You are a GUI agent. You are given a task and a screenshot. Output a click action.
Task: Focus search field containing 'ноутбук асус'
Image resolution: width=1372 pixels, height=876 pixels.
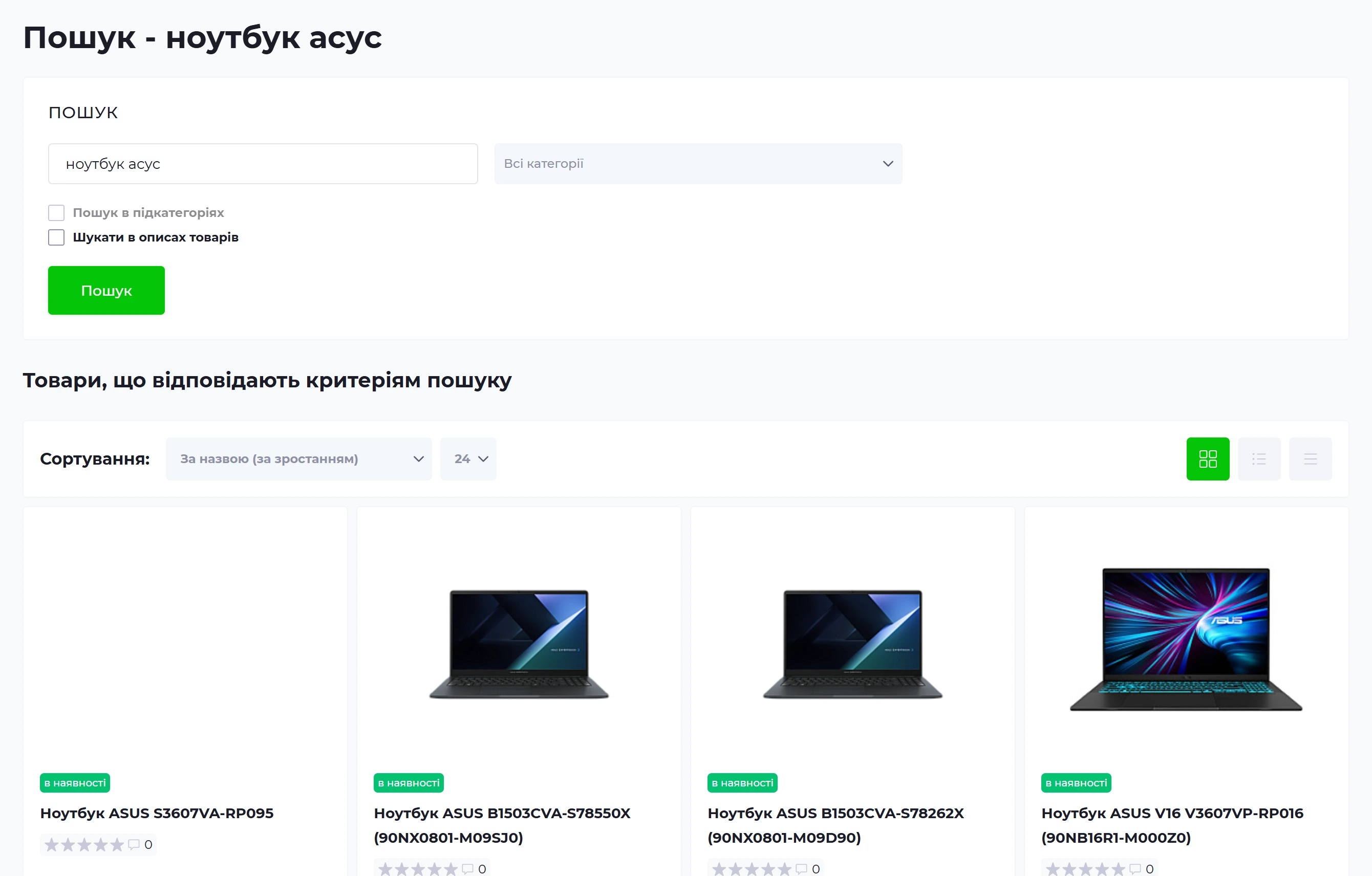(263, 163)
